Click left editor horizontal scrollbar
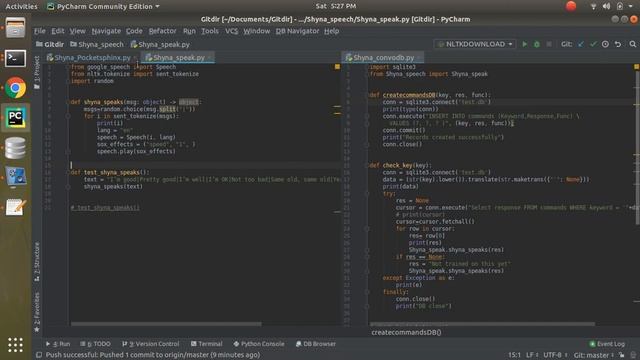 (166, 324)
